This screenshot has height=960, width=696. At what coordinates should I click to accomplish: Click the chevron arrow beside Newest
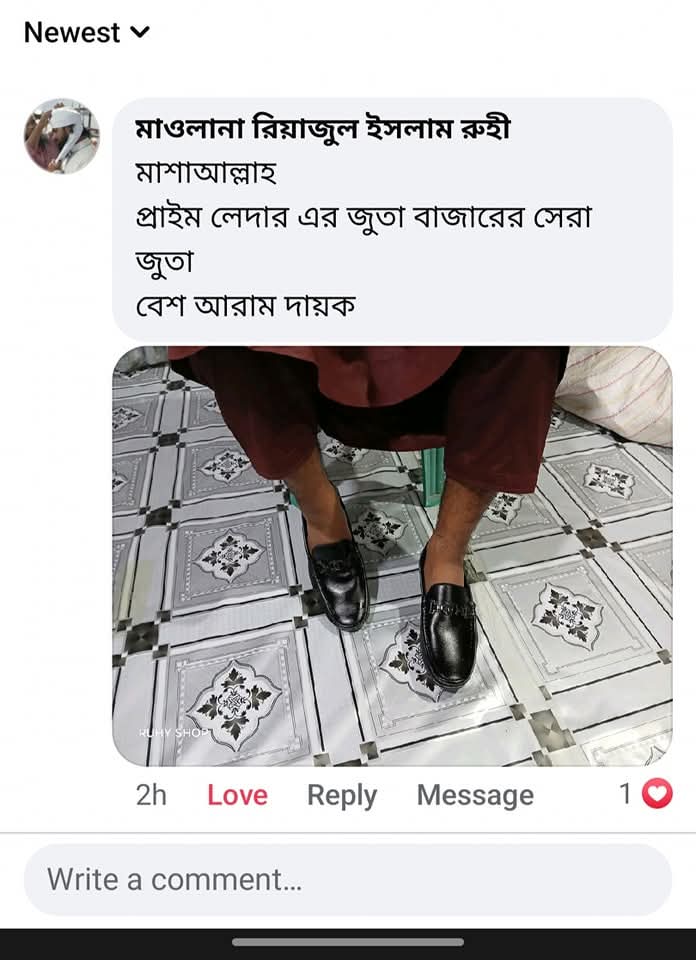[x=141, y=33]
